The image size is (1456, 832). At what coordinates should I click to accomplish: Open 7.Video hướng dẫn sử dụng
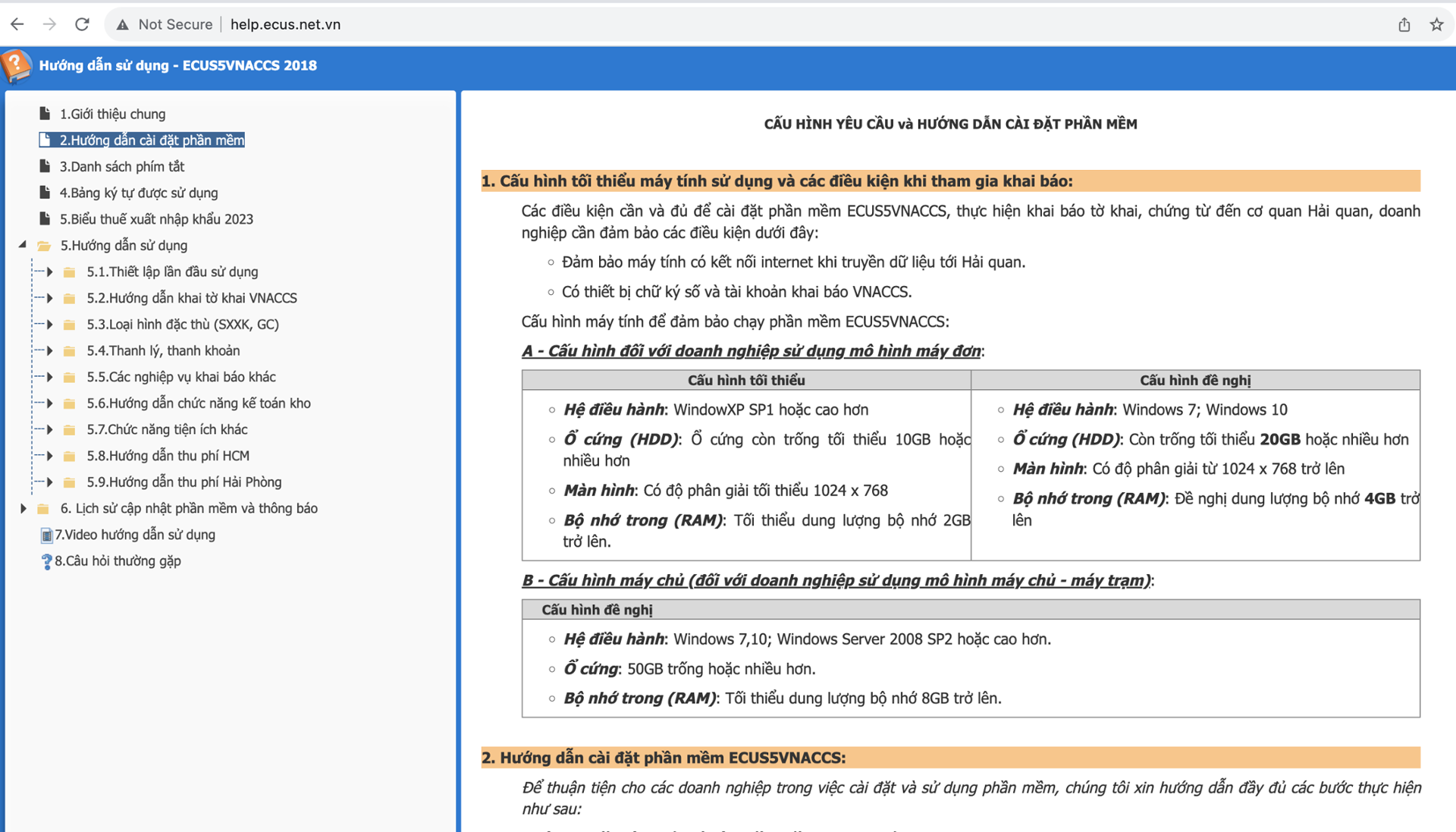pos(135,535)
